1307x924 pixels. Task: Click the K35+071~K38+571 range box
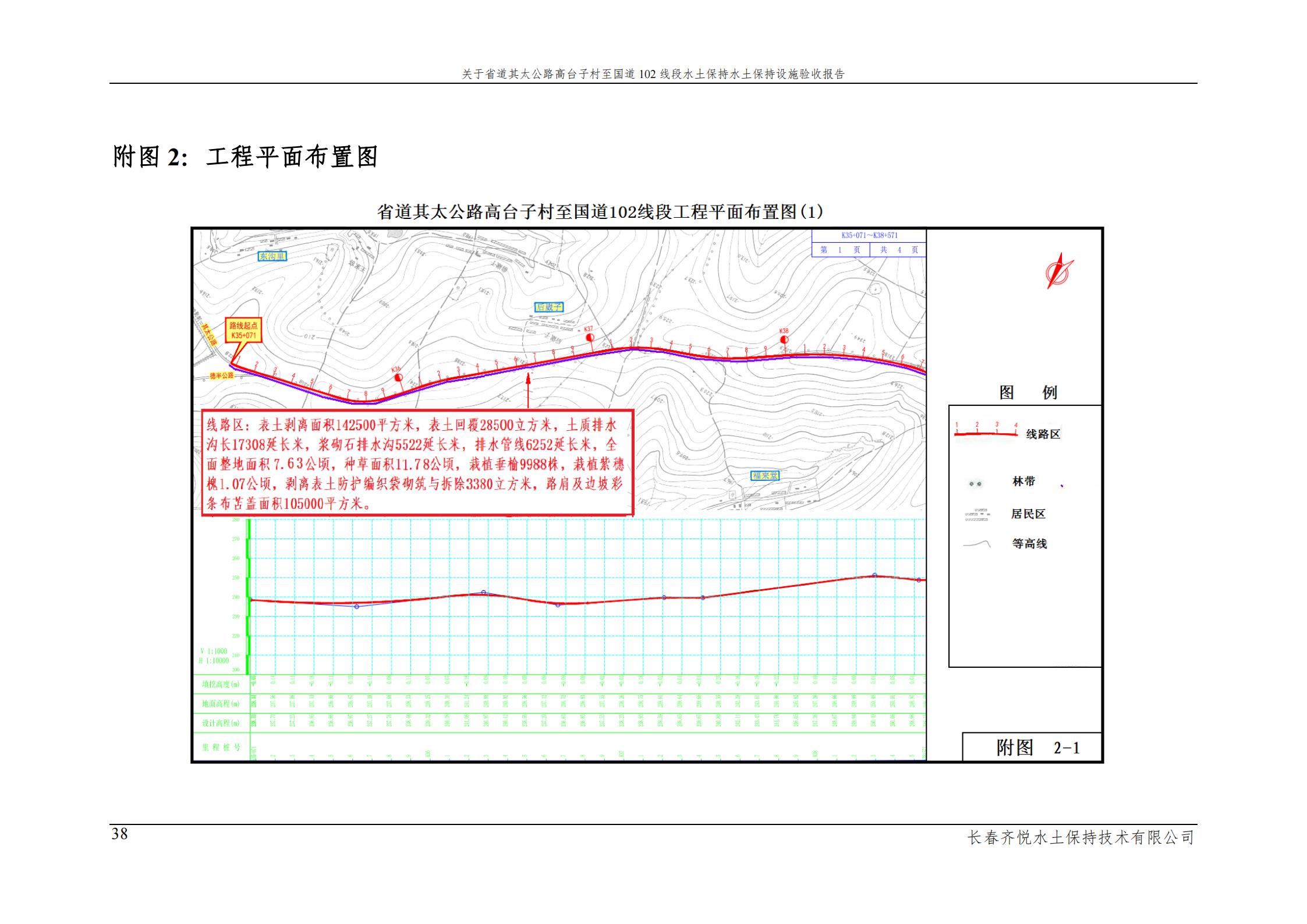click(x=869, y=236)
